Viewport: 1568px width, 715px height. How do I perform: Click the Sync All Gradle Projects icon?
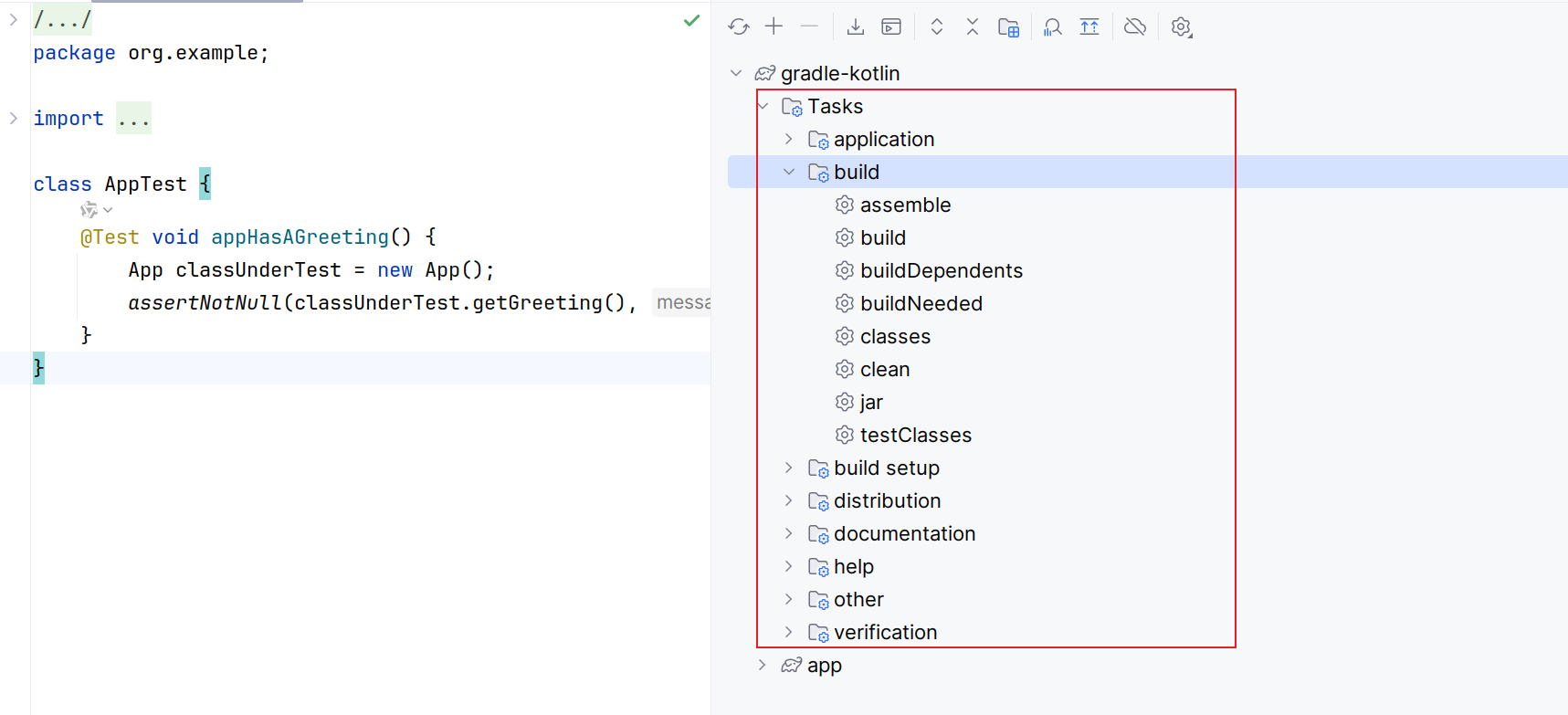(x=739, y=27)
